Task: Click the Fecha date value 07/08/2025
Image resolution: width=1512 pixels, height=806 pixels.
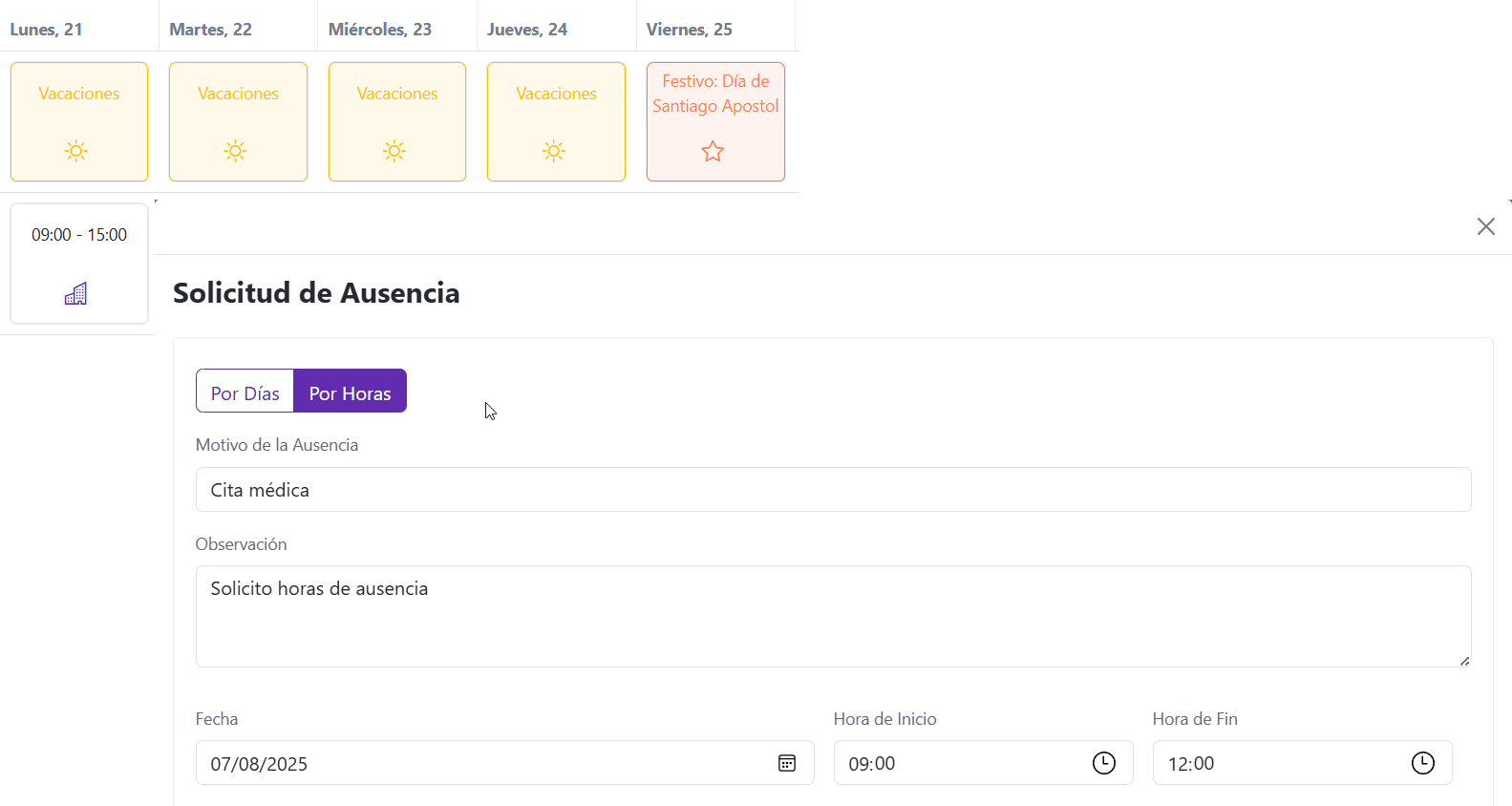Action: (x=259, y=764)
